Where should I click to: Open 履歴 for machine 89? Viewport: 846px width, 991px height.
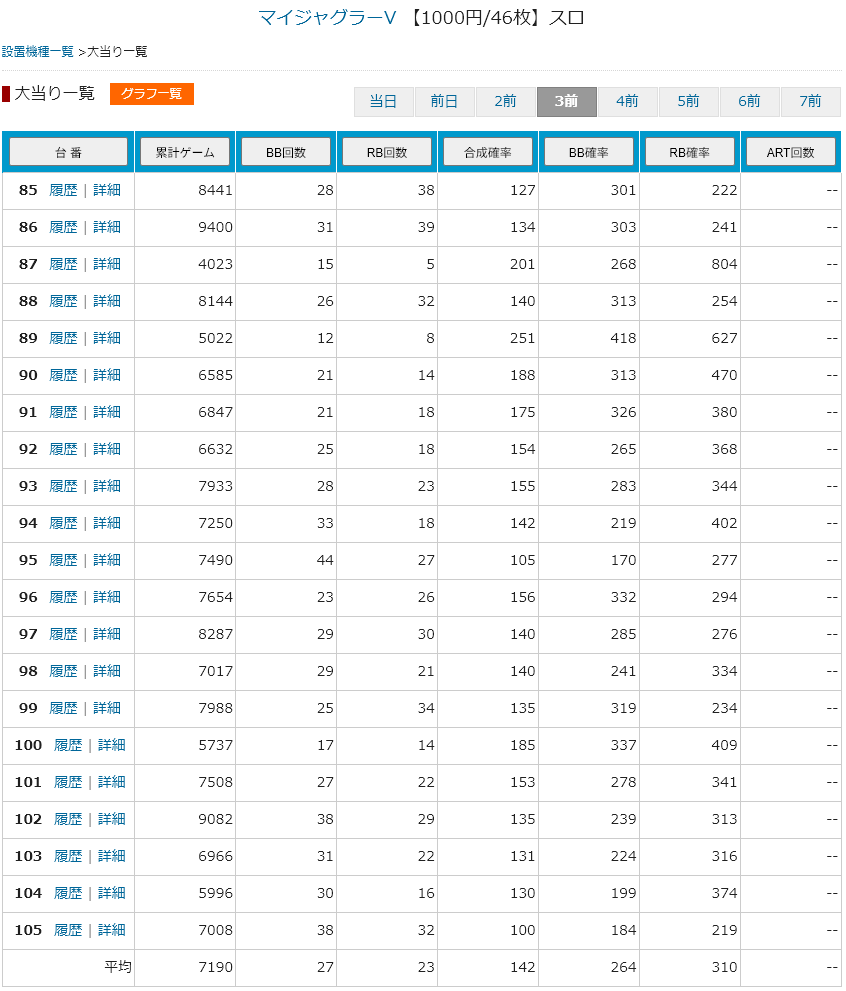point(63,338)
